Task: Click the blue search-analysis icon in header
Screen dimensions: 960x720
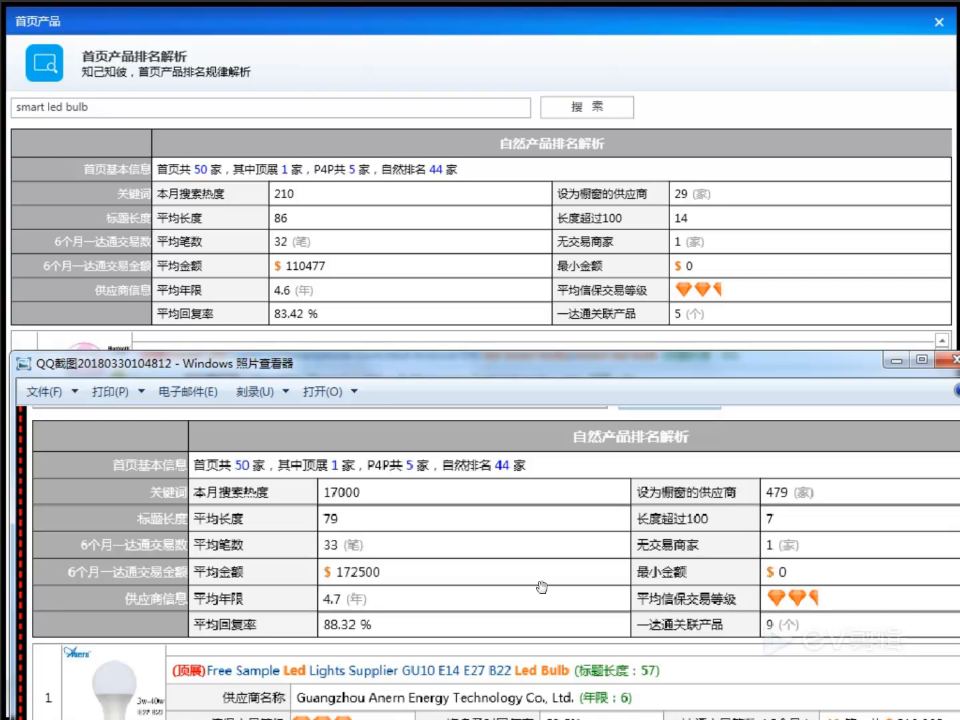Action: pos(44,63)
